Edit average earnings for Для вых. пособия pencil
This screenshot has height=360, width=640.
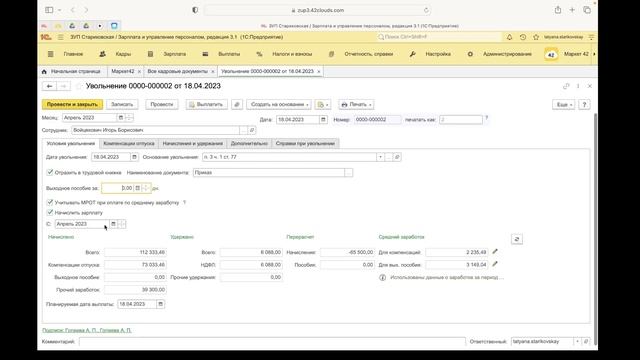coord(495,264)
